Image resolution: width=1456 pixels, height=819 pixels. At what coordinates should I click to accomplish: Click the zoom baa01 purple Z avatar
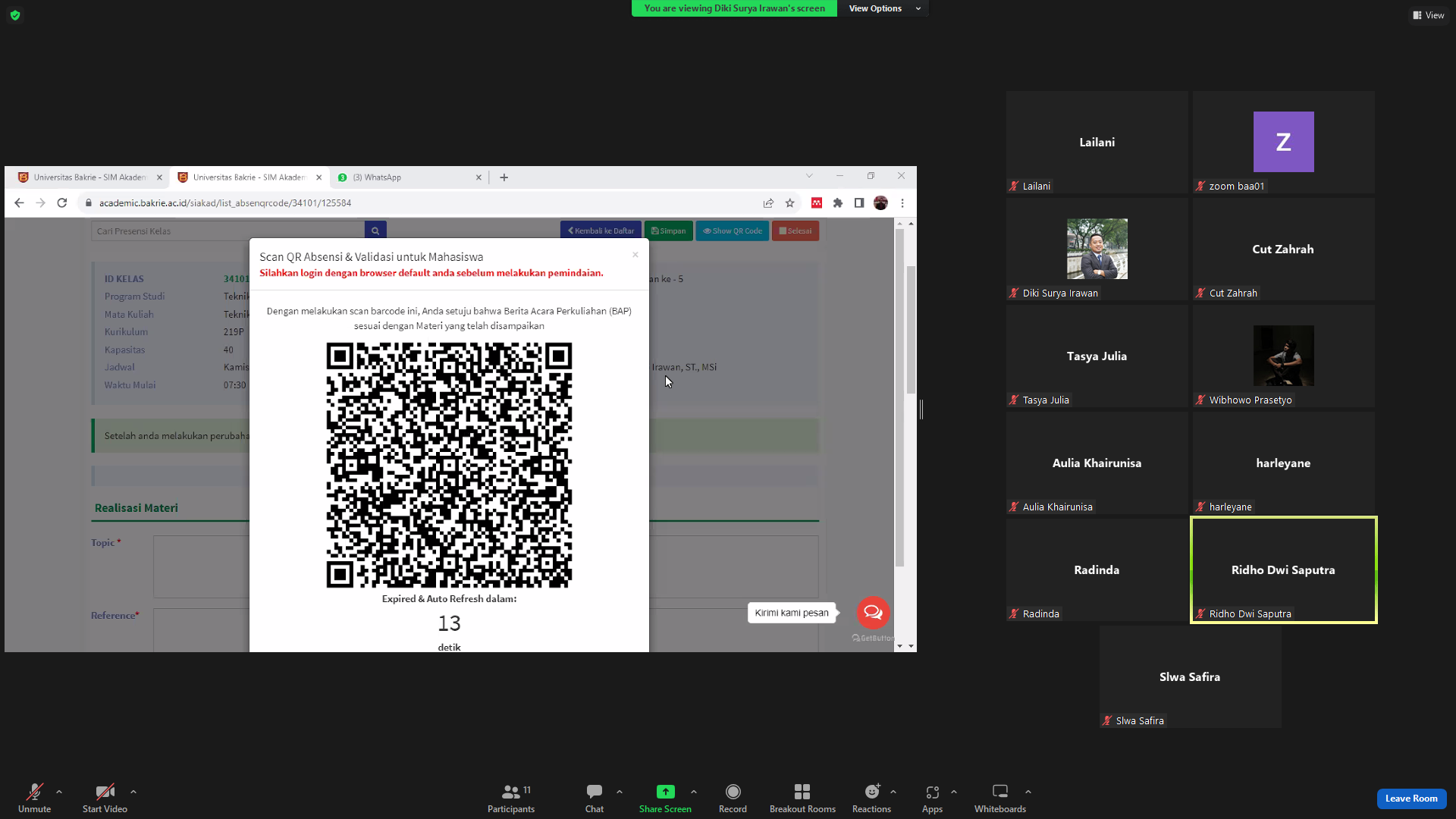click(x=1284, y=142)
